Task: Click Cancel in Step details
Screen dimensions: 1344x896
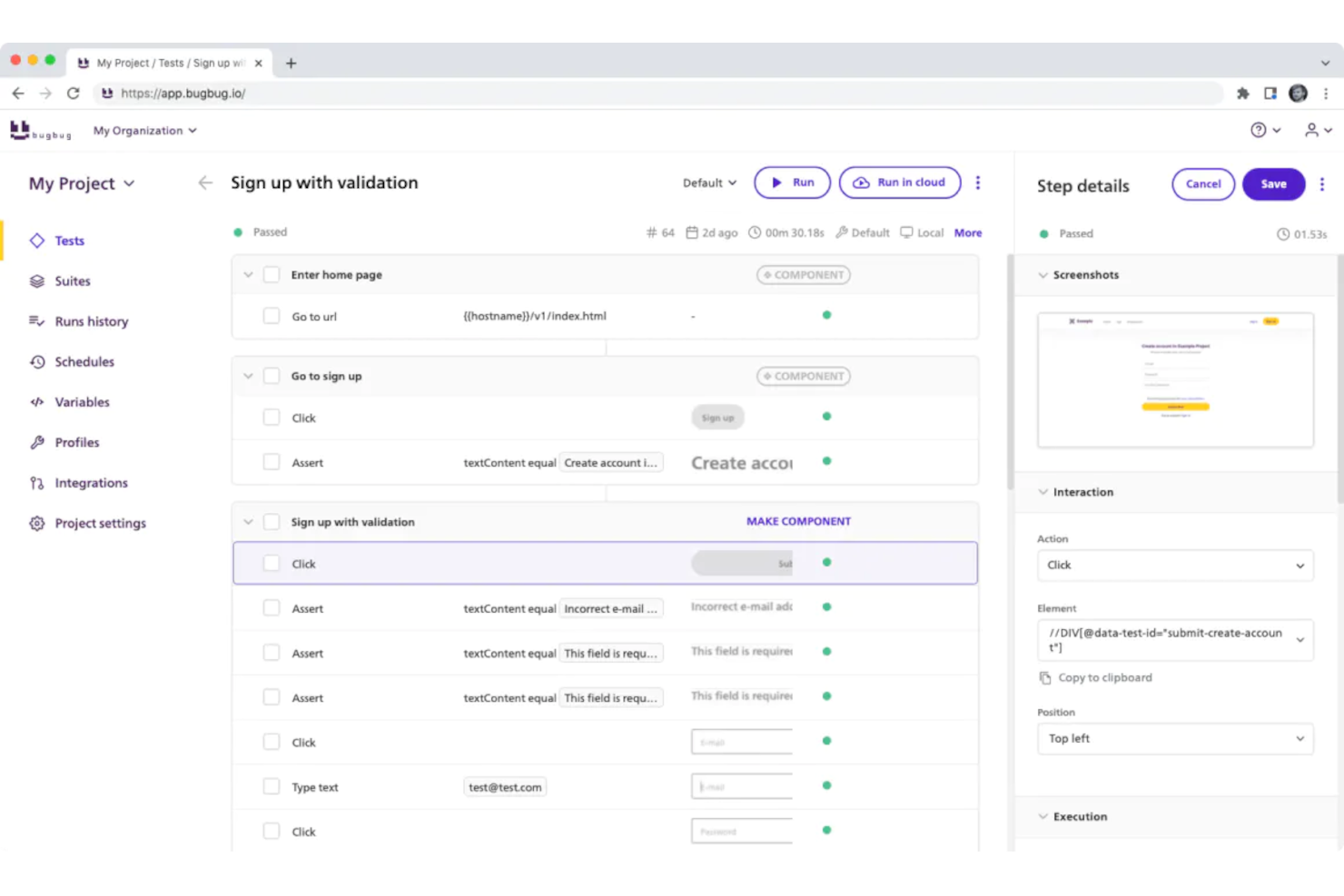Action: click(x=1203, y=184)
